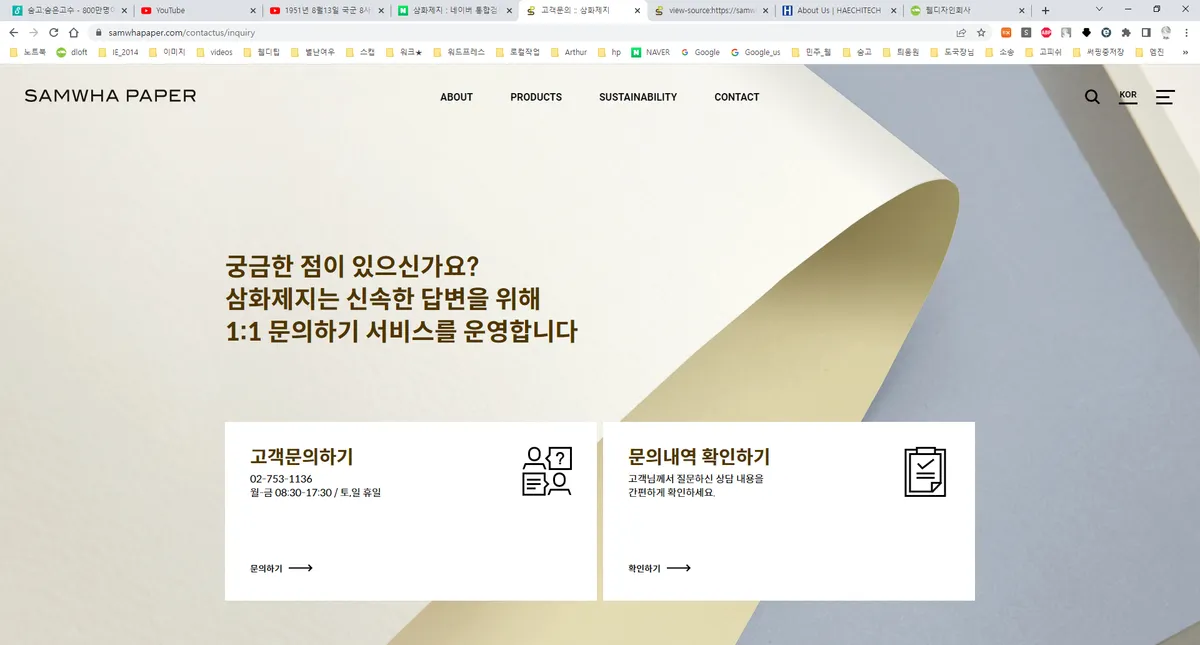
Task: Click the address bar URL field
Action: tap(520, 32)
